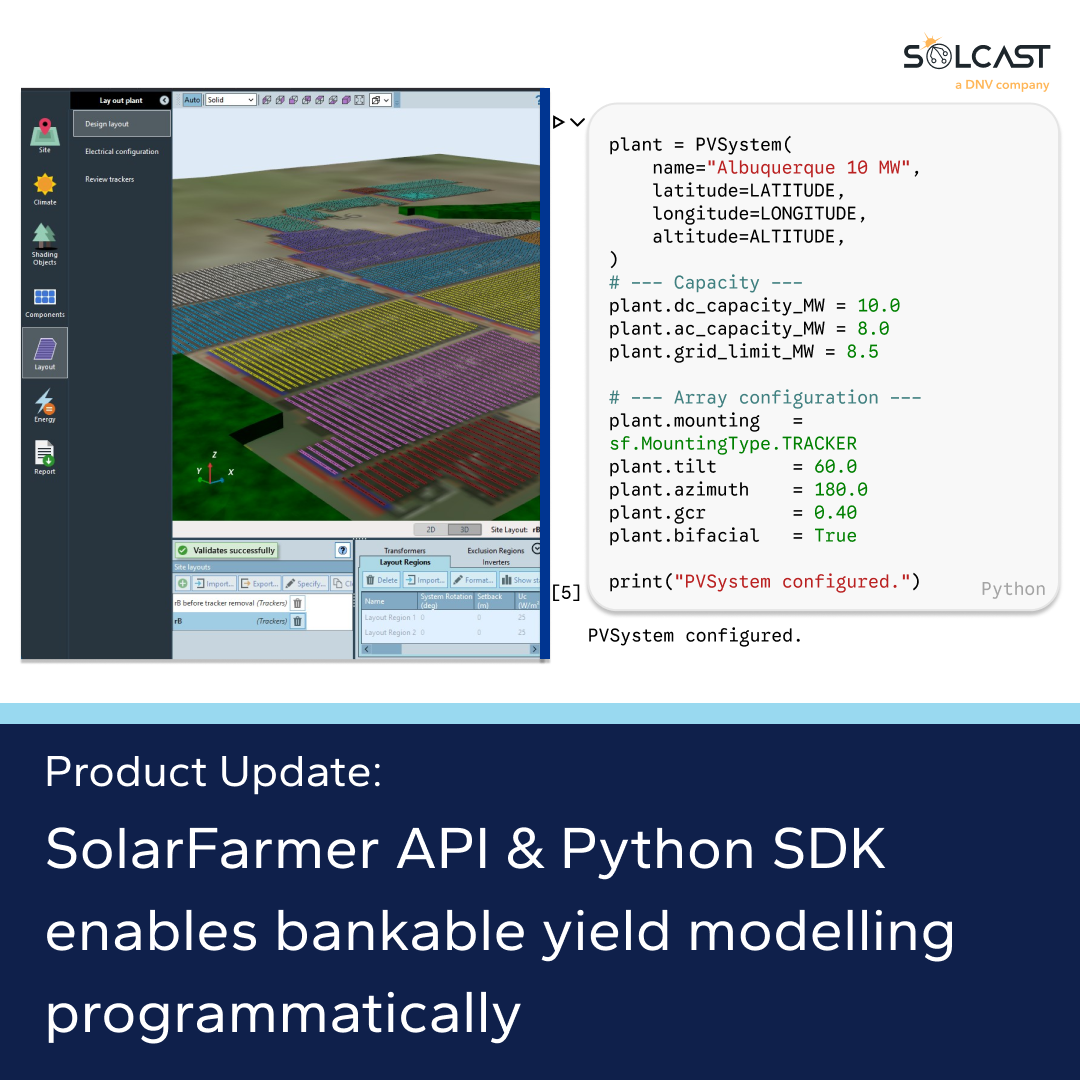Expand run options chevron next to play

pyautogui.click(x=578, y=123)
